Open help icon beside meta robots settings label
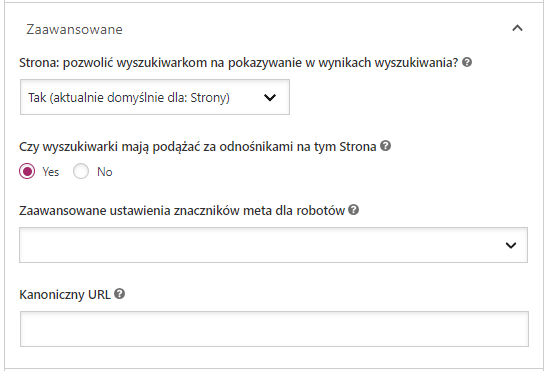This screenshot has width=547, height=371. click(354, 210)
